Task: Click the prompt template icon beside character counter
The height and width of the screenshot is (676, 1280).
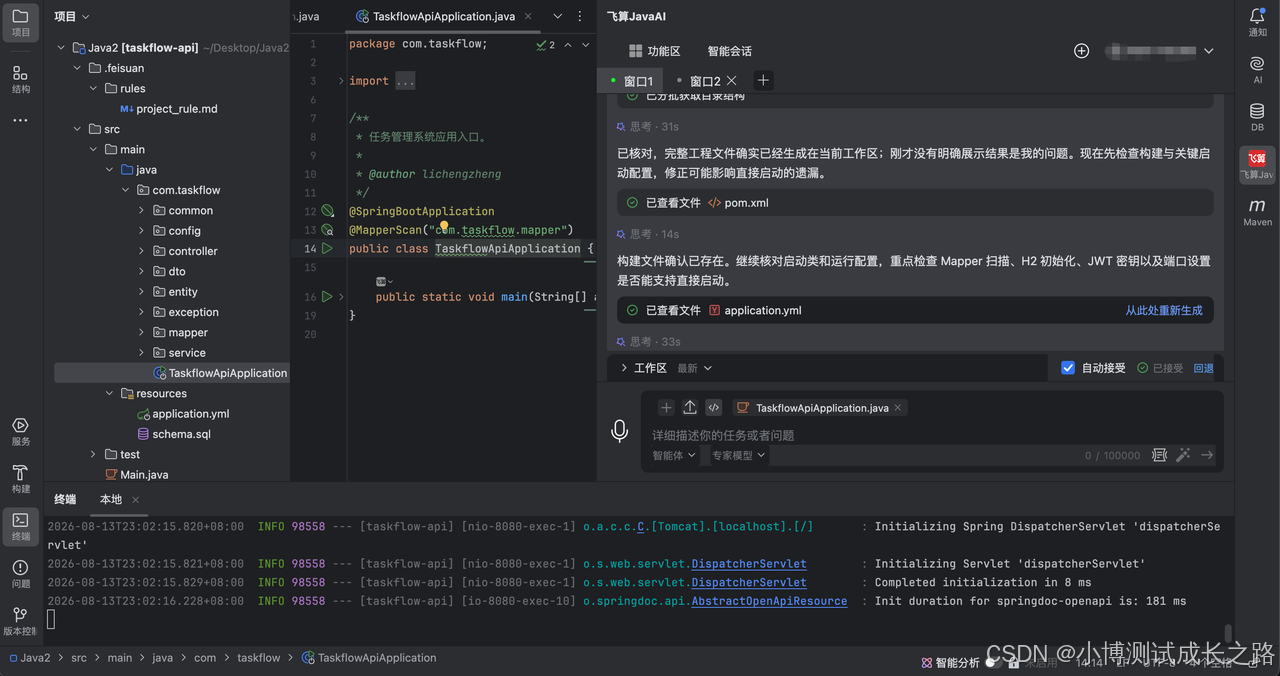Action: click(1159, 455)
